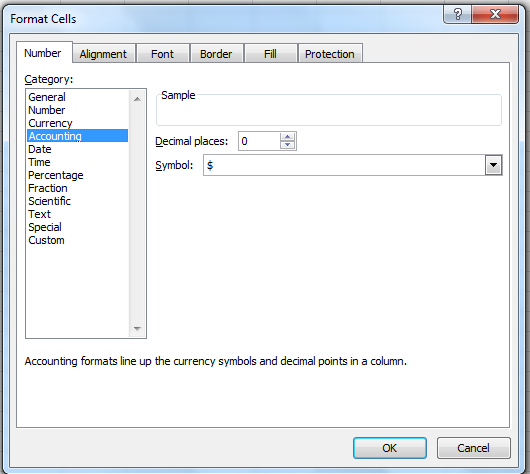Choose the Currency category
The height and width of the screenshot is (474, 530).
[x=77, y=123]
